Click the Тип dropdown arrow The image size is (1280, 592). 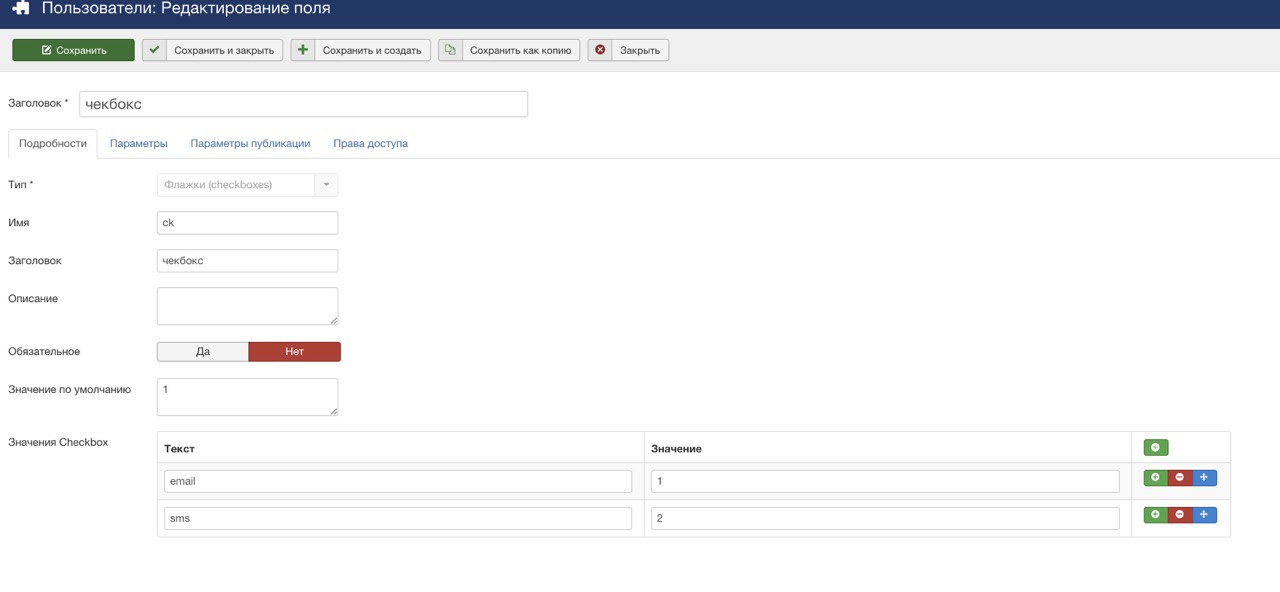click(326, 185)
